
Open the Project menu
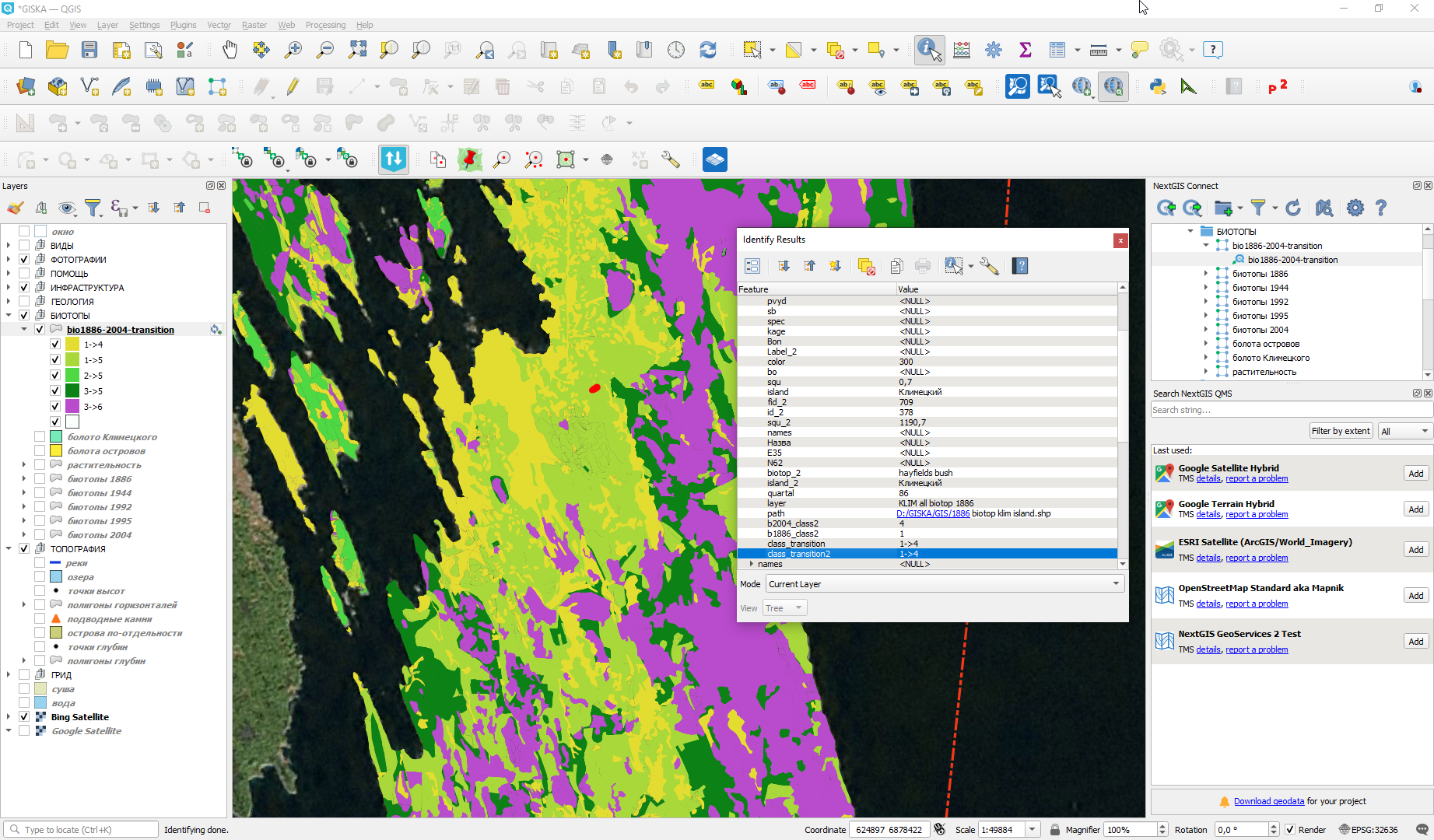pyautogui.click(x=20, y=25)
